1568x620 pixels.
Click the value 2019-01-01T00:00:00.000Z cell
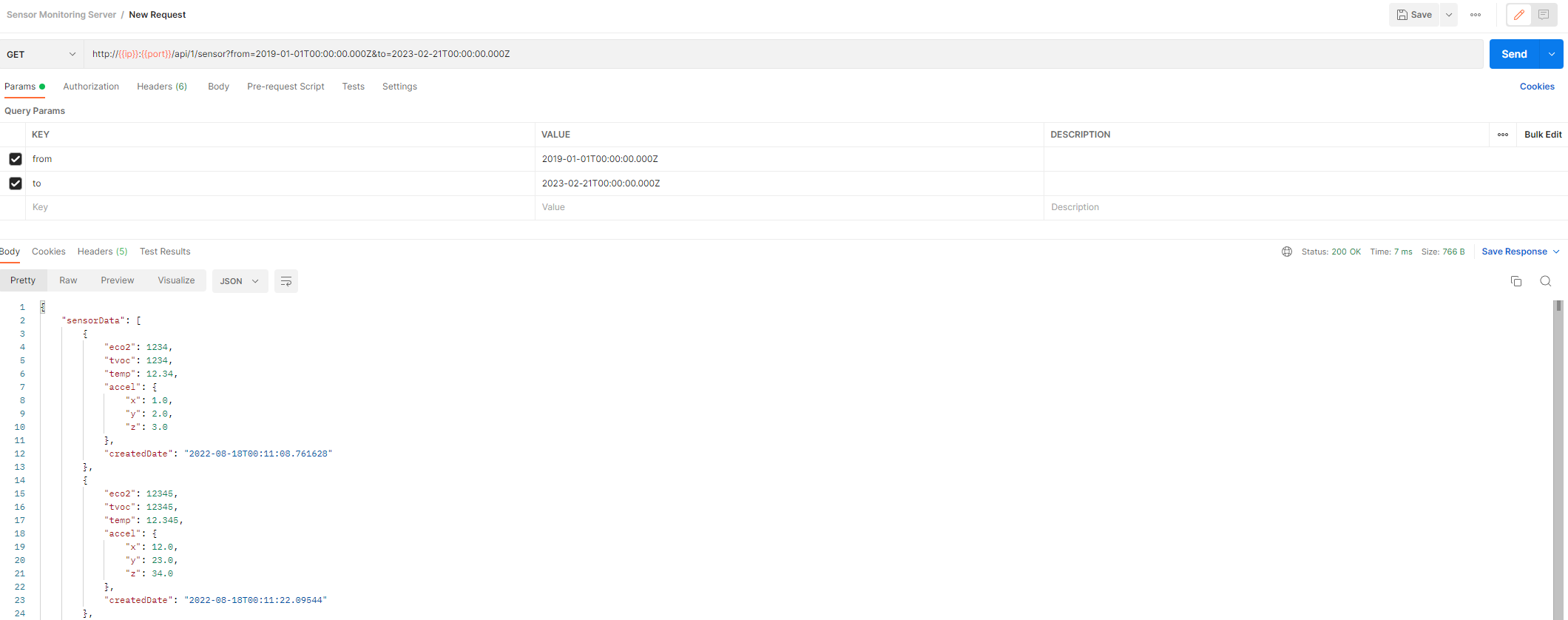(x=789, y=159)
